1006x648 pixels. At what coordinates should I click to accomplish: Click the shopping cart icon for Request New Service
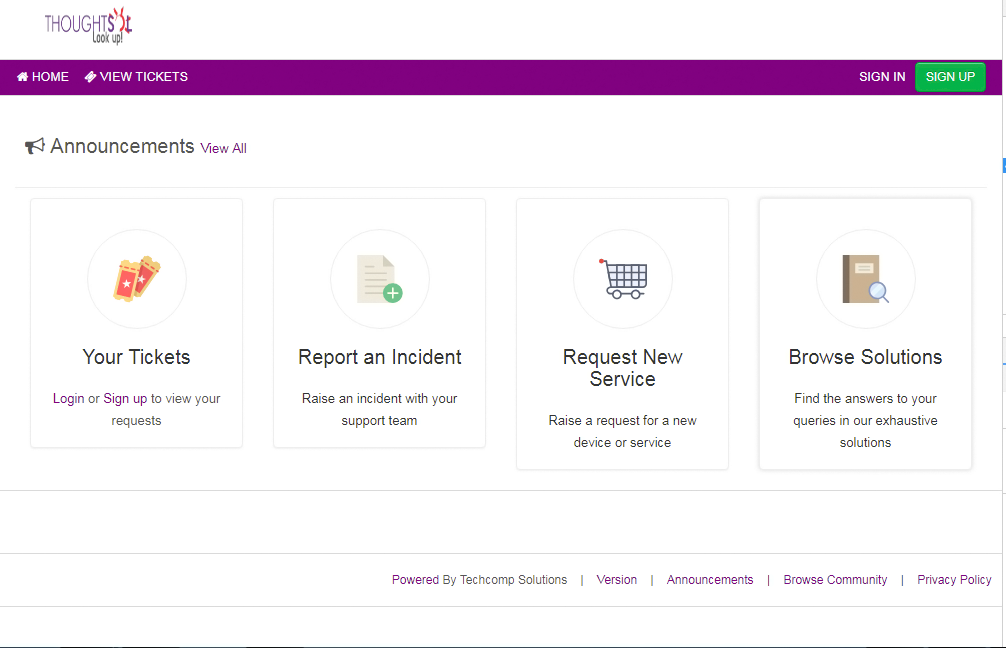pos(623,279)
